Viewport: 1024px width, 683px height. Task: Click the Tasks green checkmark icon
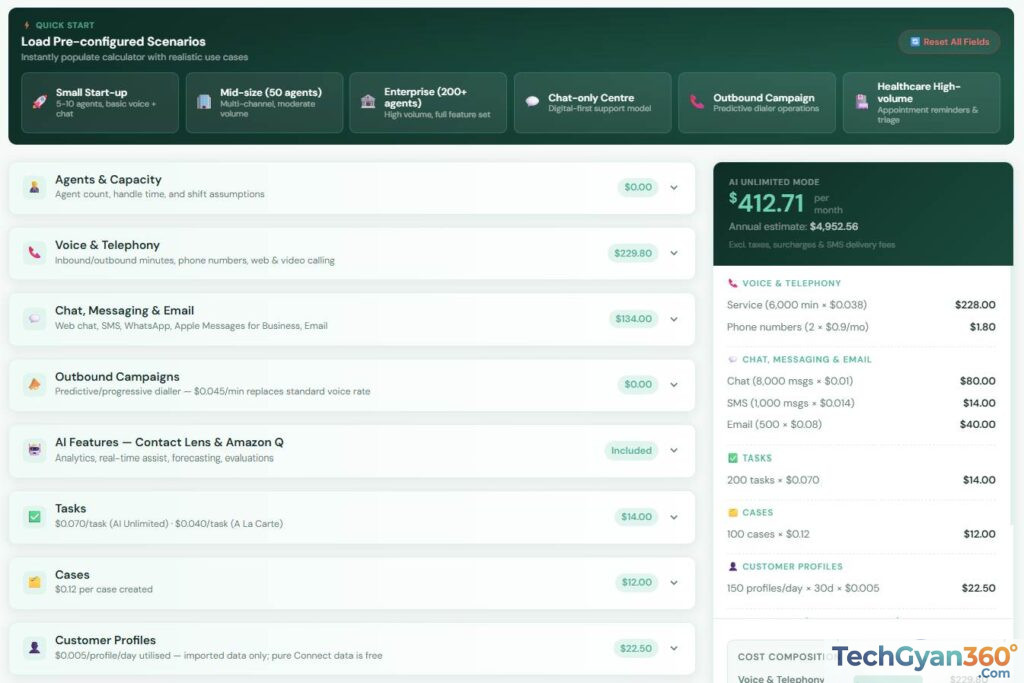tap(35, 516)
